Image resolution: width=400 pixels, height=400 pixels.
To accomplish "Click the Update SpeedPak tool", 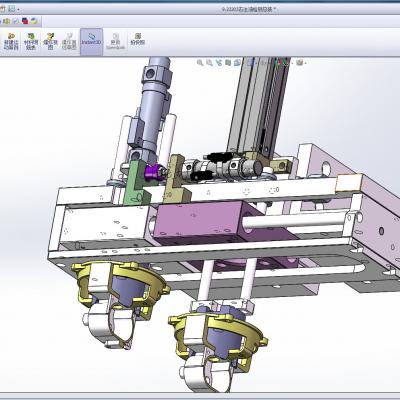I will pos(115,42).
